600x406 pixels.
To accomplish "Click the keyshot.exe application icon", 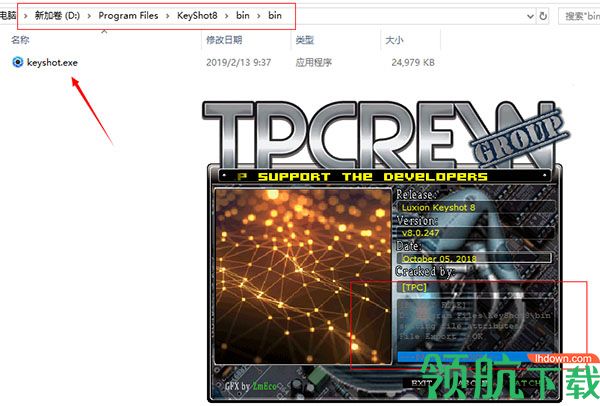I will 18,62.
